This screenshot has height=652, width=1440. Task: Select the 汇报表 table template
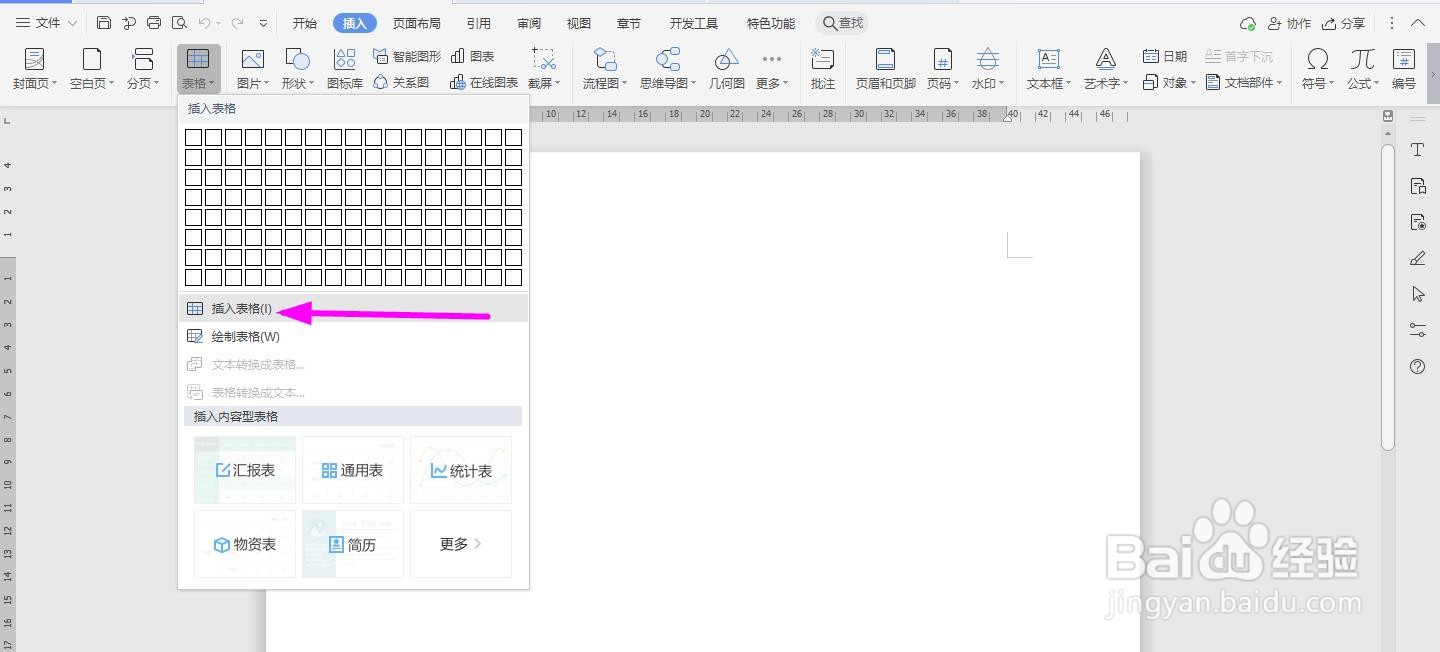[244, 469]
